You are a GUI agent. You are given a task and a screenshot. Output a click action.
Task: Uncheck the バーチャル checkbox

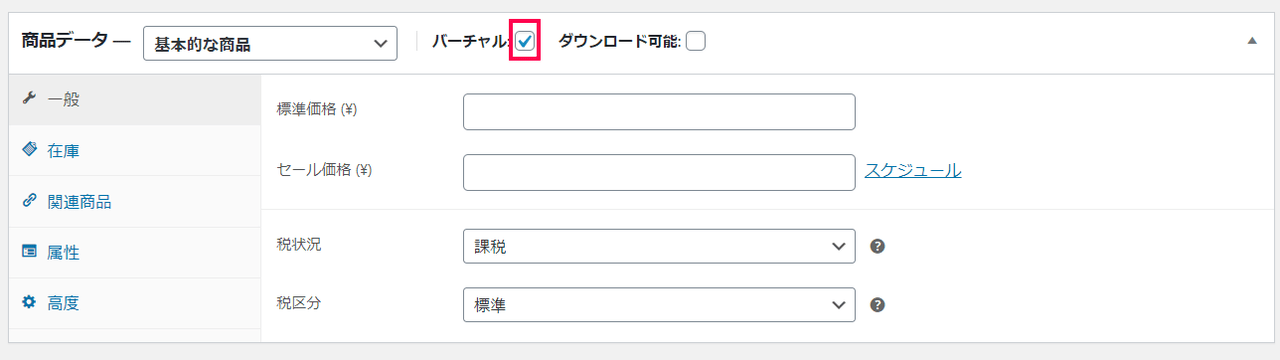525,41
